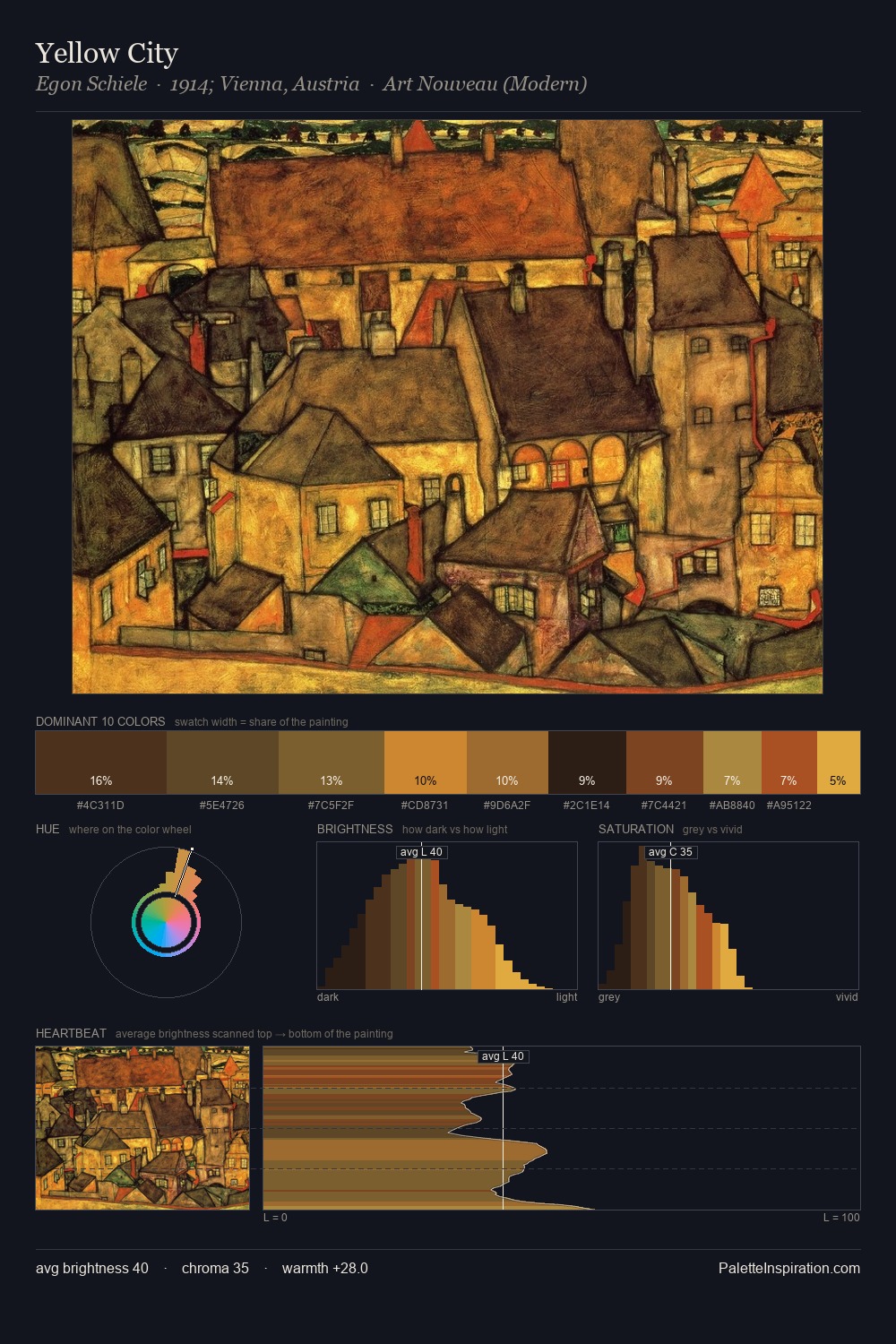Choose the orange #CD8731 swatch
This screenshot has width=896, height=1344.
click(426, 762)
